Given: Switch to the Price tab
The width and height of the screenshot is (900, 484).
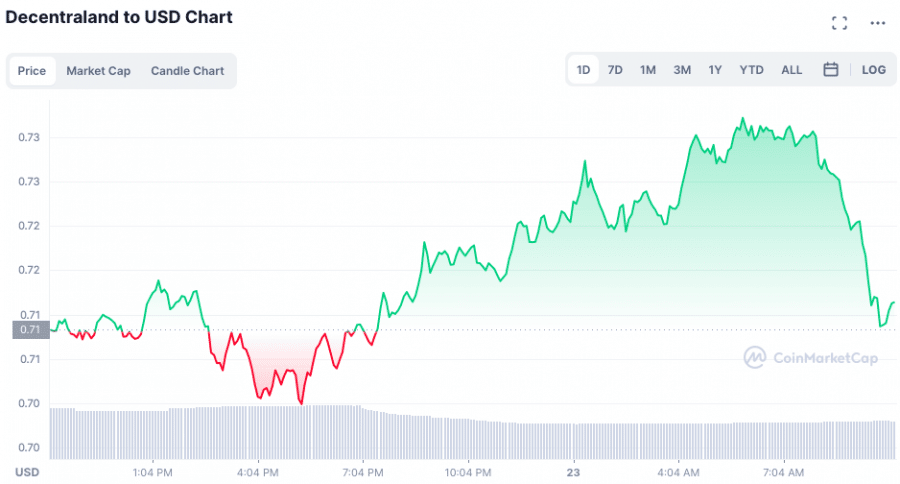Looking at the screenshot, I should click(x=32, y=71).
